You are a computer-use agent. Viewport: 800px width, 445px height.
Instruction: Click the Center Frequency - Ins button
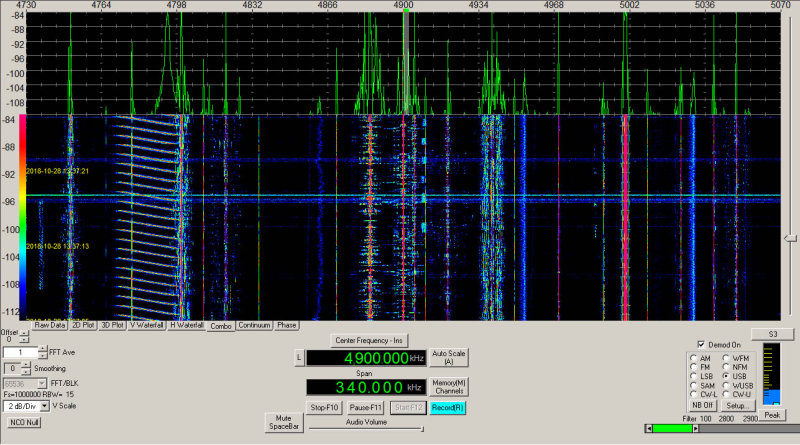[x=369, y=340]
